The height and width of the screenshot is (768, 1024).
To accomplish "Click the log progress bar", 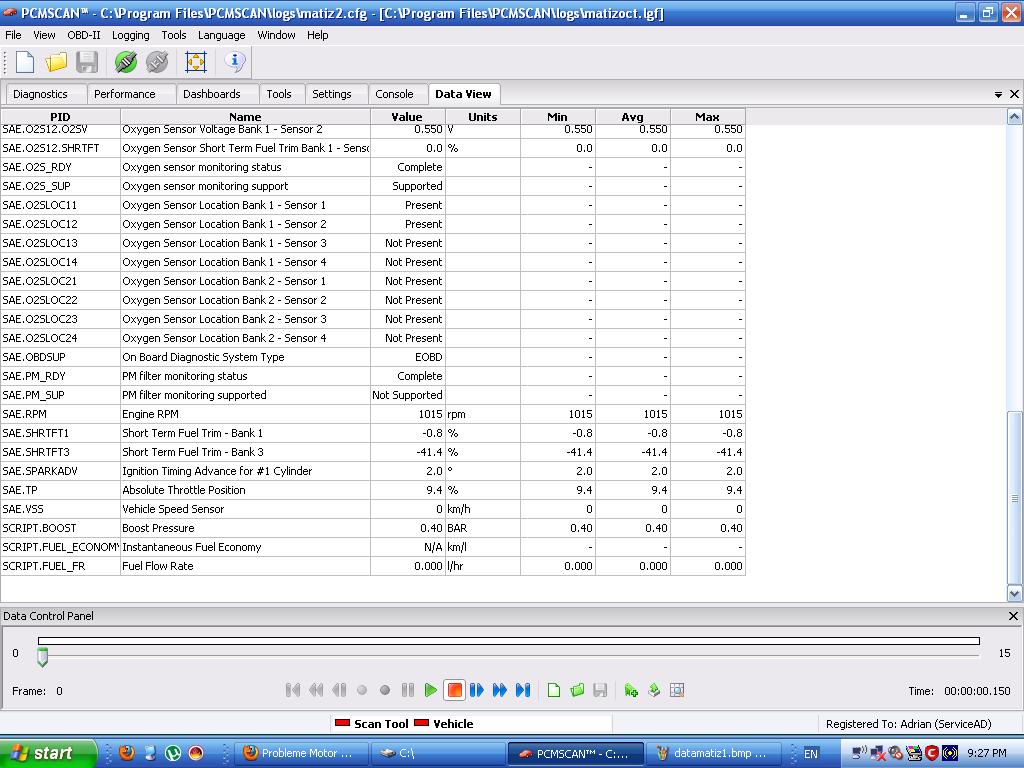I will click(x=509, y=641).
